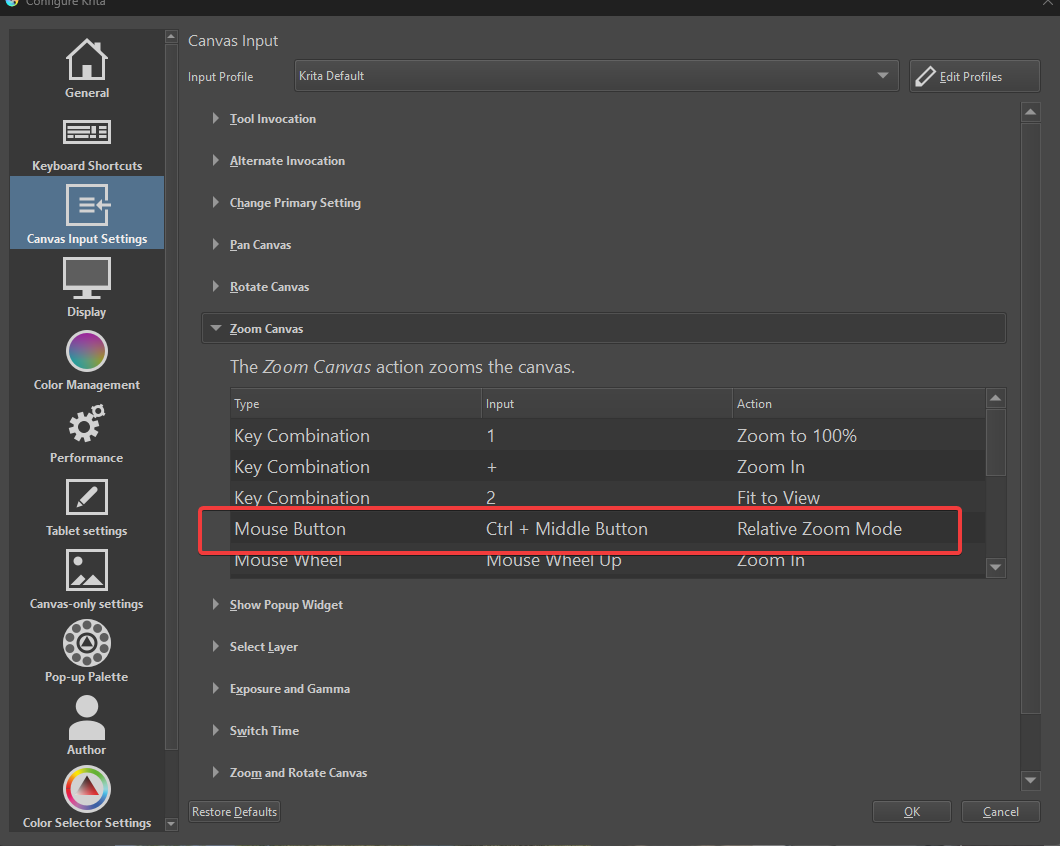
Task: Switch to Canvas Input Settings category
Action: coord(86,212)
